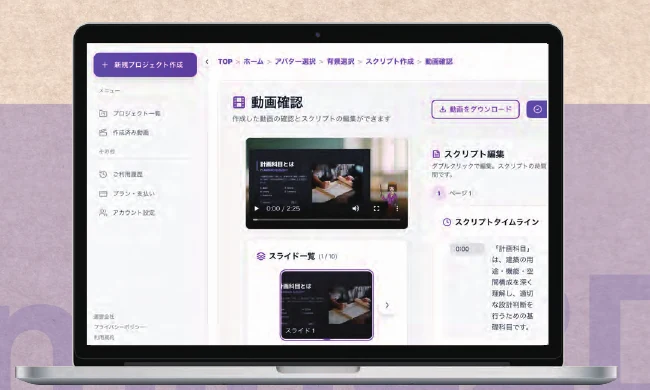Click the film icon next to 動画確認 heading
This screenshot has width=650, height=390.
pos(239,102)
